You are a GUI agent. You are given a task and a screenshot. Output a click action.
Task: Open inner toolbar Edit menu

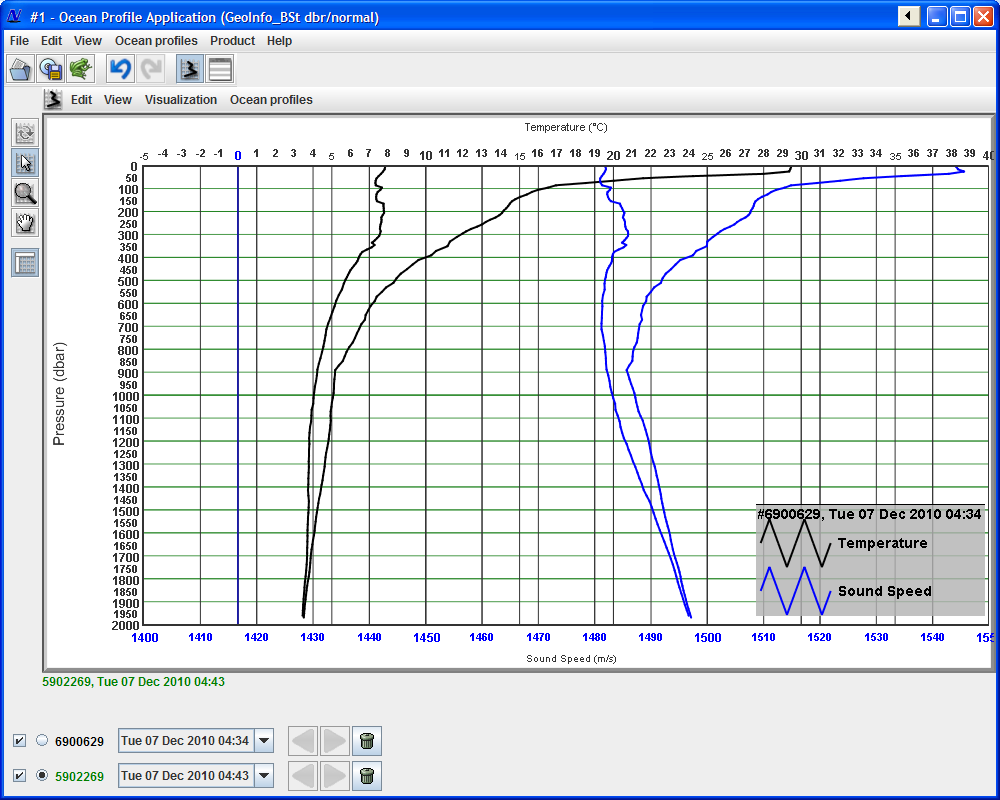click(x=82, y=100)
